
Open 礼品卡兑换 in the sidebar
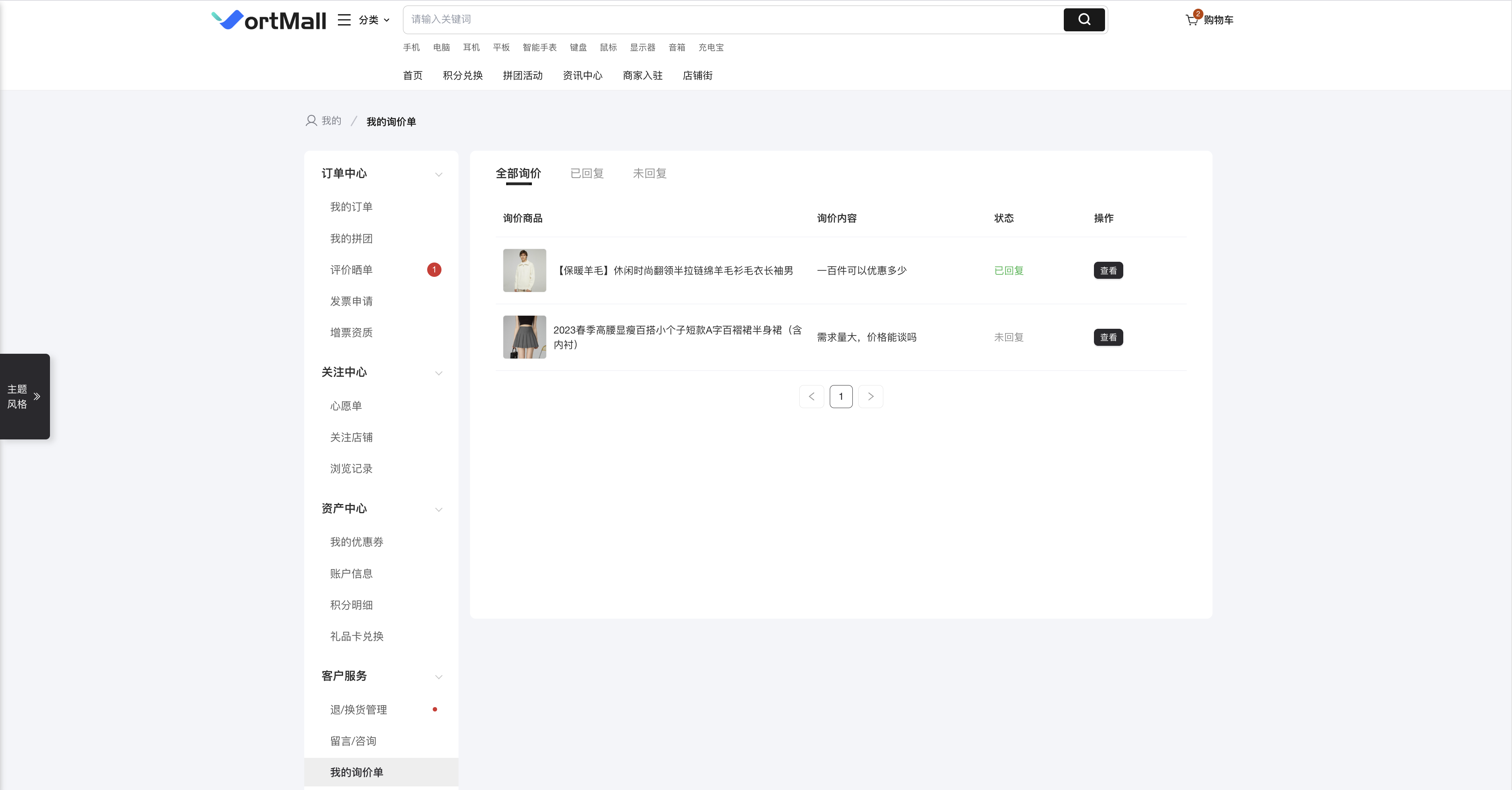click(x=356, y=636)
